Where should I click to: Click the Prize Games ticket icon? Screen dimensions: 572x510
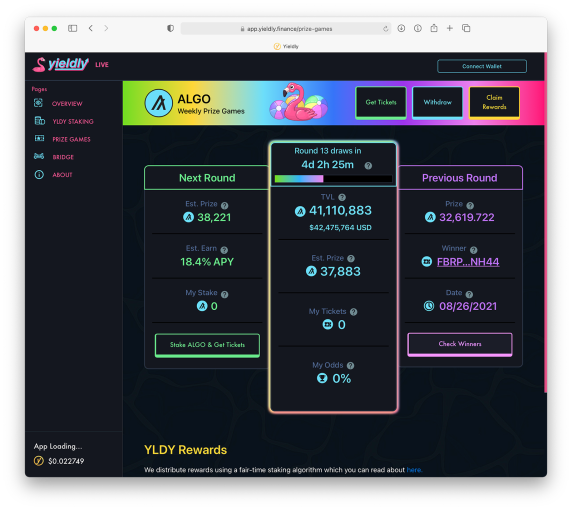pos(39,138)
